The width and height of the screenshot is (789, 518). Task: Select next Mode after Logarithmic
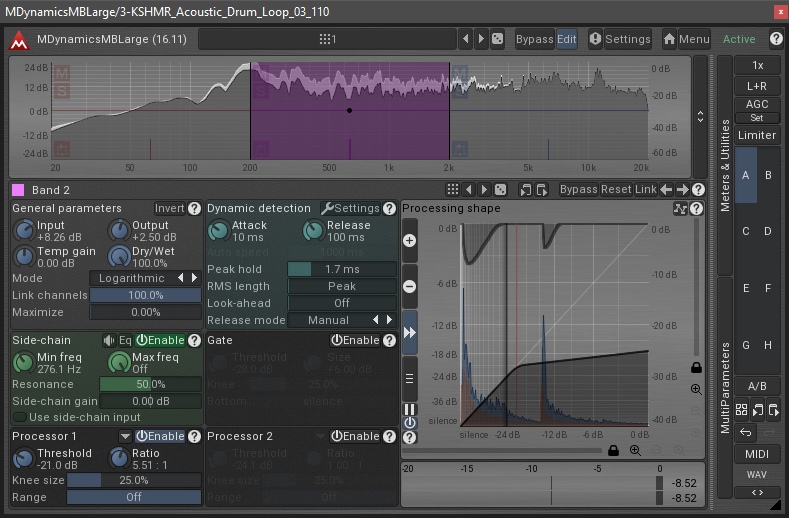pyautogui.click(x=195, y=278)
